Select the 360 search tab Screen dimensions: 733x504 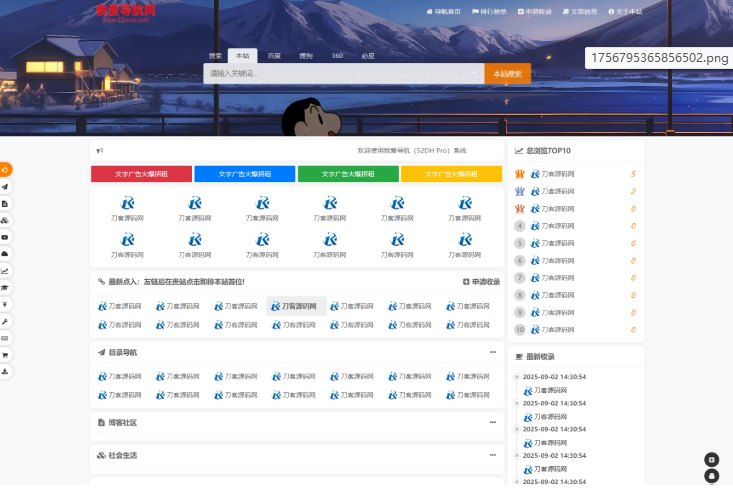pos(337,56)
